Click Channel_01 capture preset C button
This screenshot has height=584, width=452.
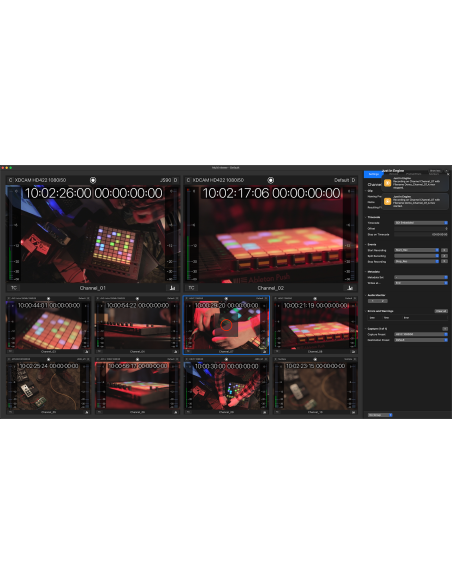click(10, 180)
